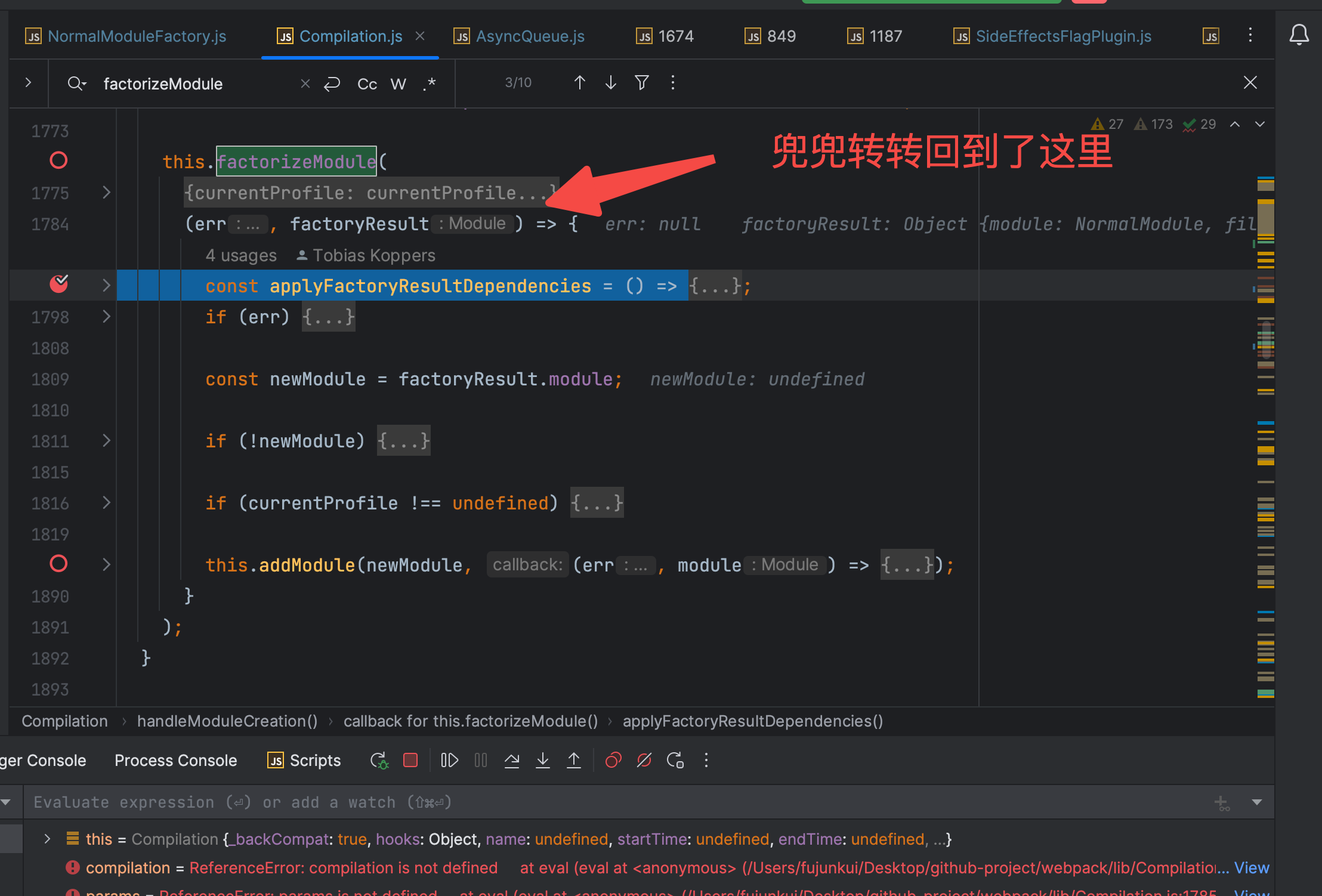Switch to the AsyncQueue.js editor tab
This screenshot has width=1322, height=896.
(x=529, y=36)
